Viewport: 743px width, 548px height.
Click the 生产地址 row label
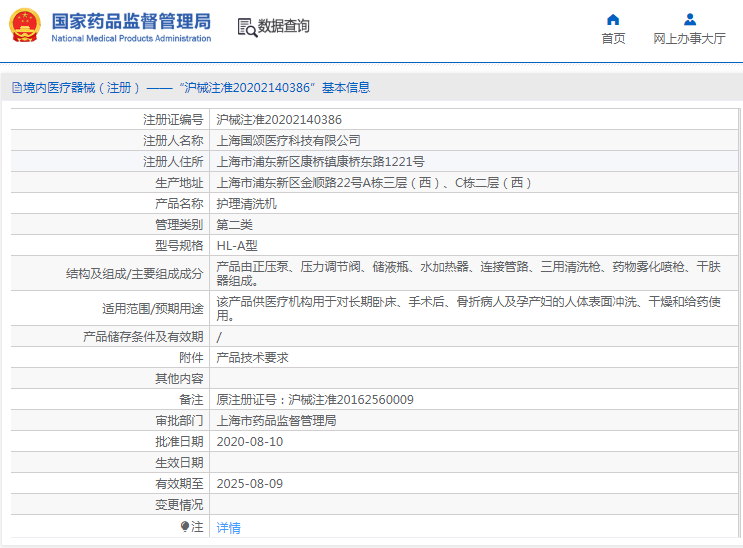(x=179, y=183)
